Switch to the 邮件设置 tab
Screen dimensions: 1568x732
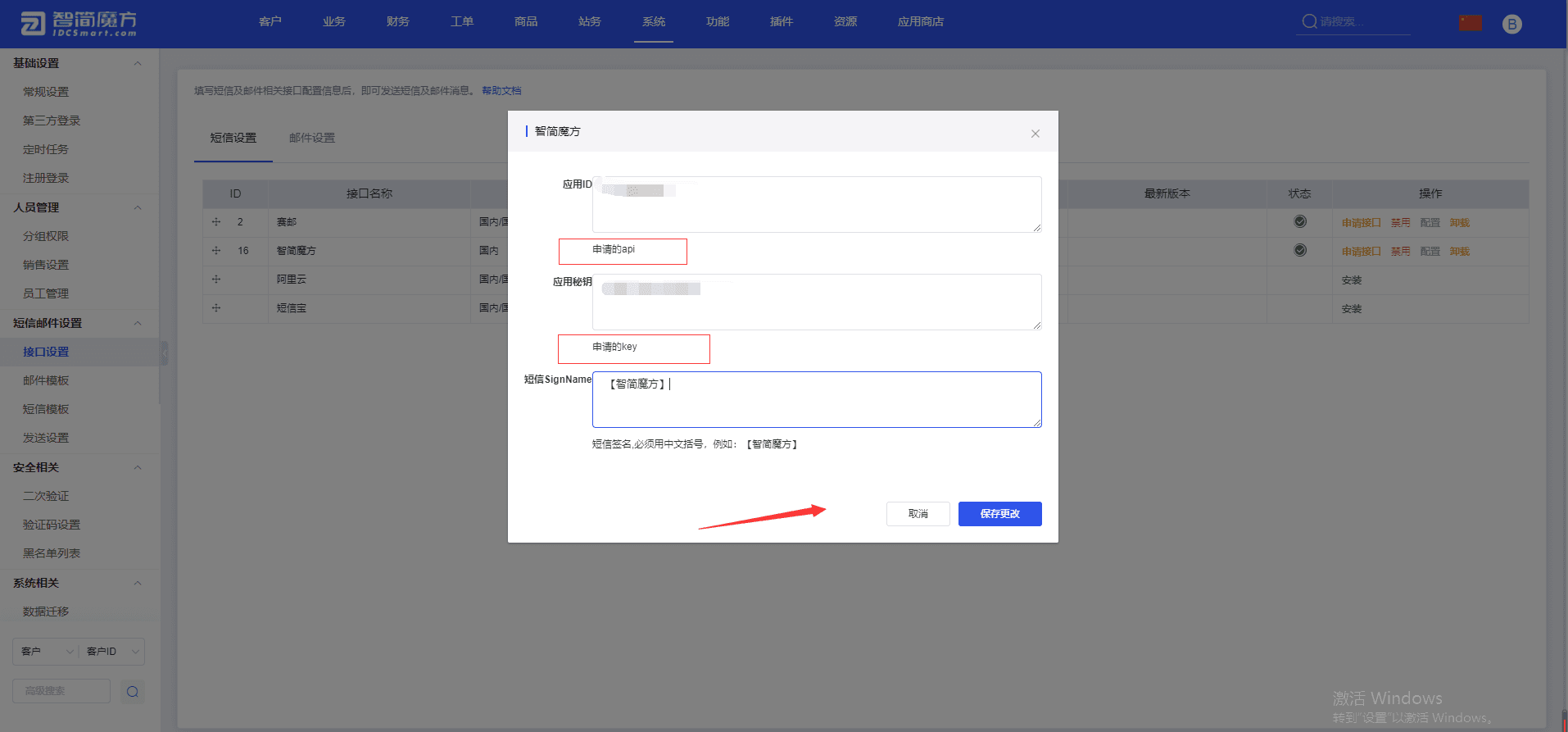pos(312,138)
